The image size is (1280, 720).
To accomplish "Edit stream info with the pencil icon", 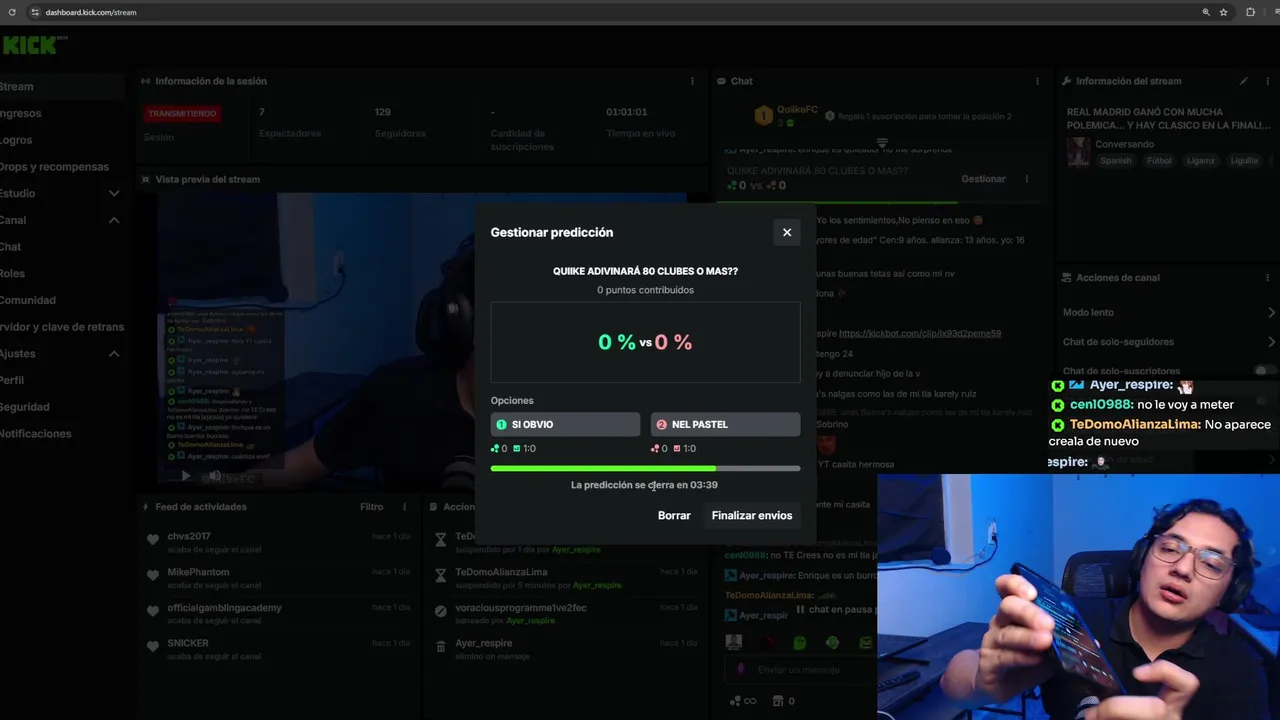I will [1243, 81].
